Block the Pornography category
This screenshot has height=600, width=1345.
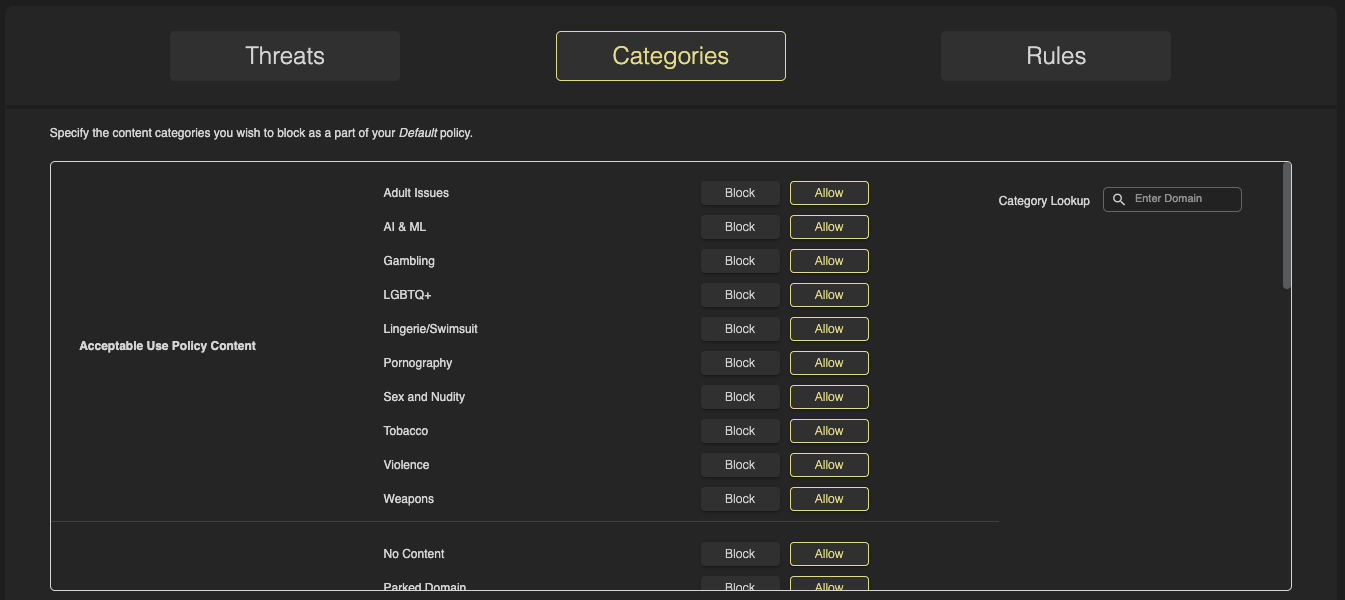coord(739,363)
